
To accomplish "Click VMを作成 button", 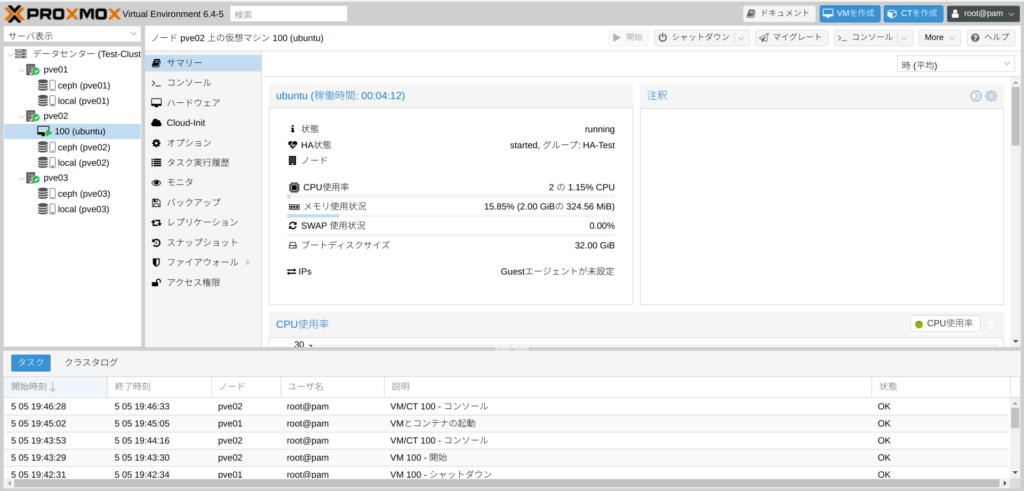I will pyautogui.click(x=849, y=13).
